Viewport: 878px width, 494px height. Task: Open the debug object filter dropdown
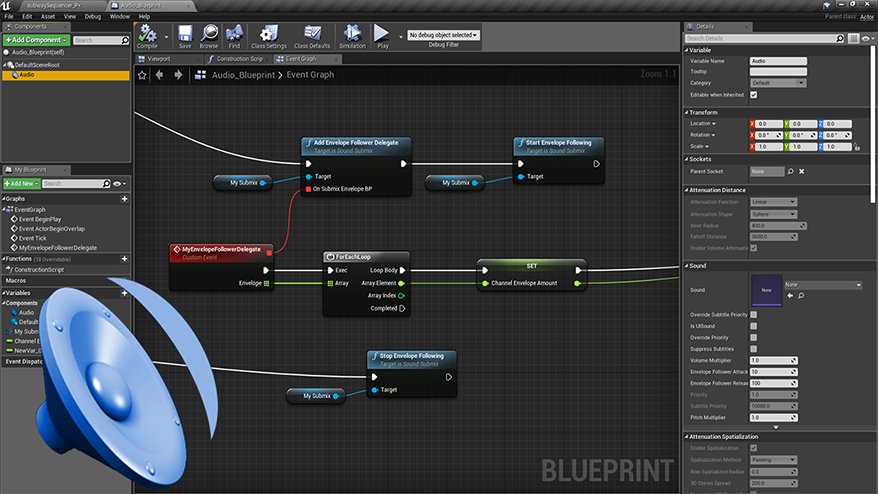pyautogui.click(x=443, y=35)
